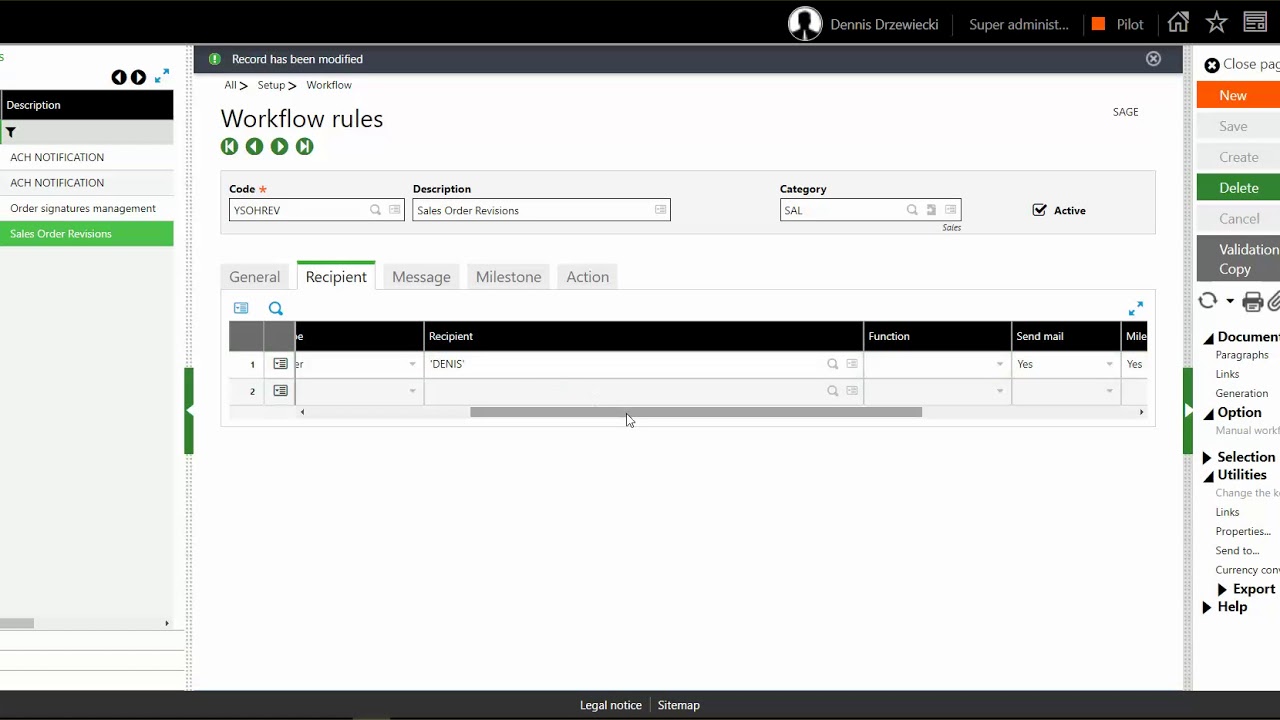Screen dimensions: 1280x720
Task: Expand the Selection section in right panel
Action: (1206, 458)
